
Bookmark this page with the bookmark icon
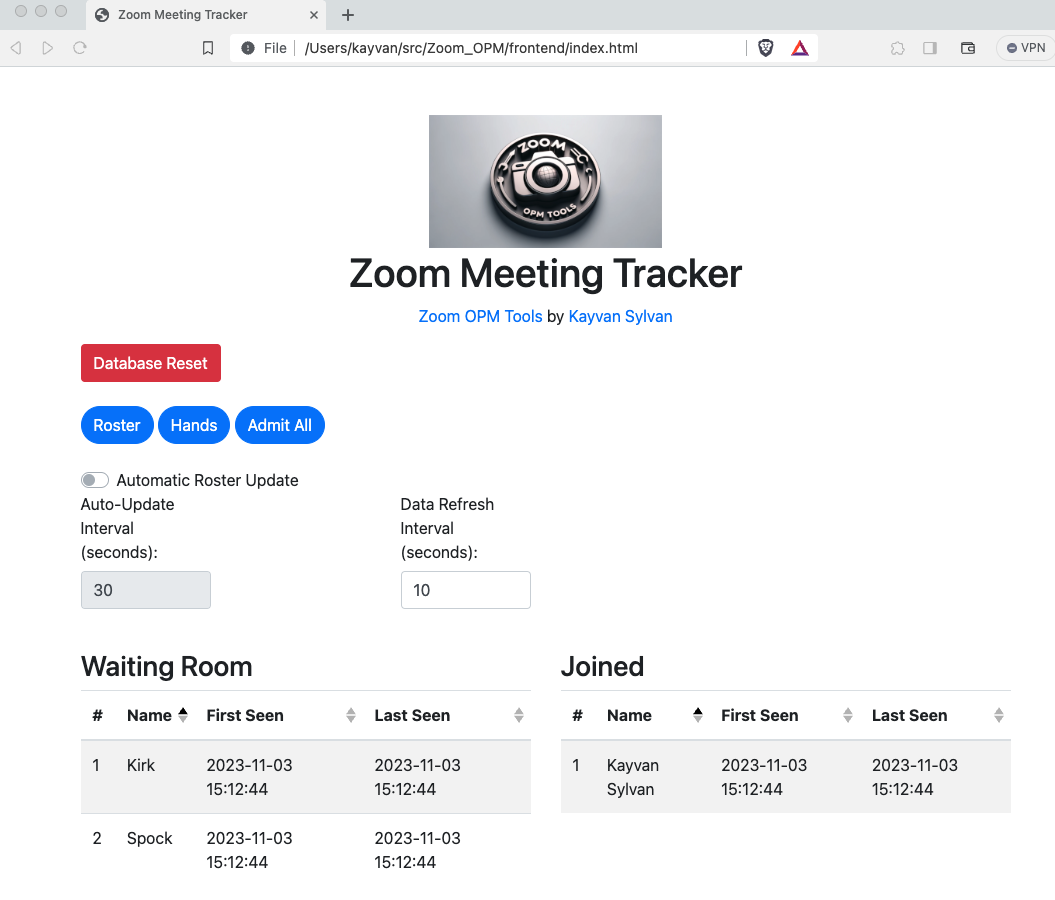(208, 48)
